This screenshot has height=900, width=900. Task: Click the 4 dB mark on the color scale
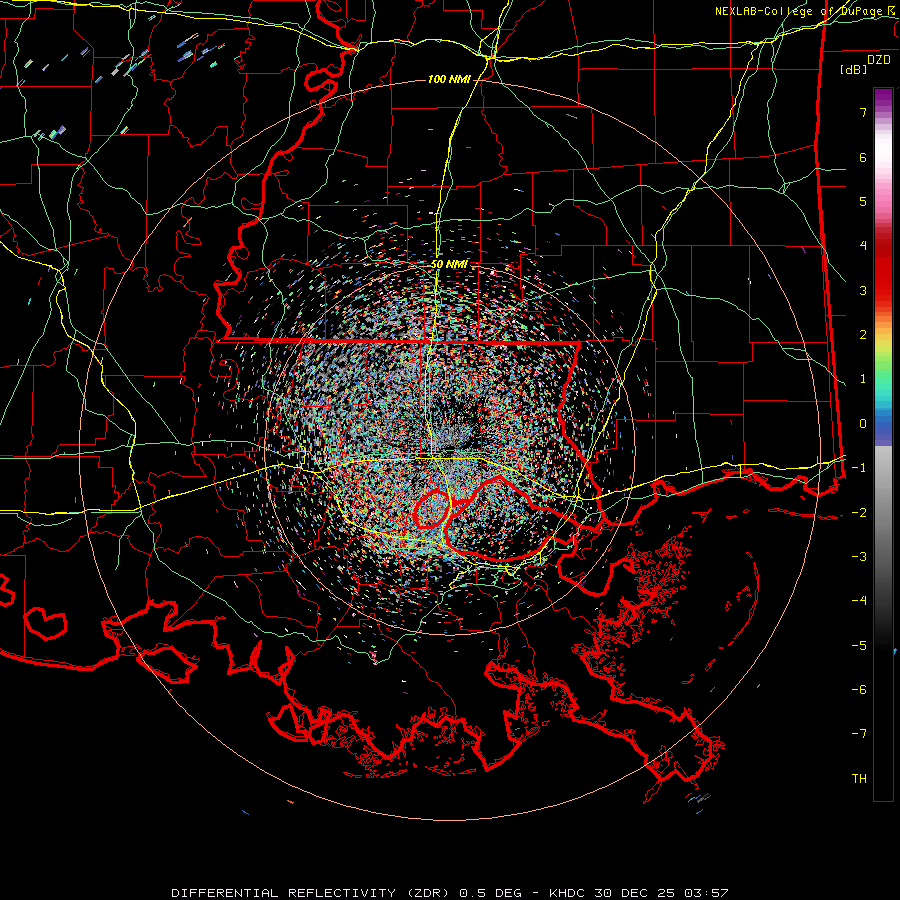pyautogui.click(x=863, y=246)
